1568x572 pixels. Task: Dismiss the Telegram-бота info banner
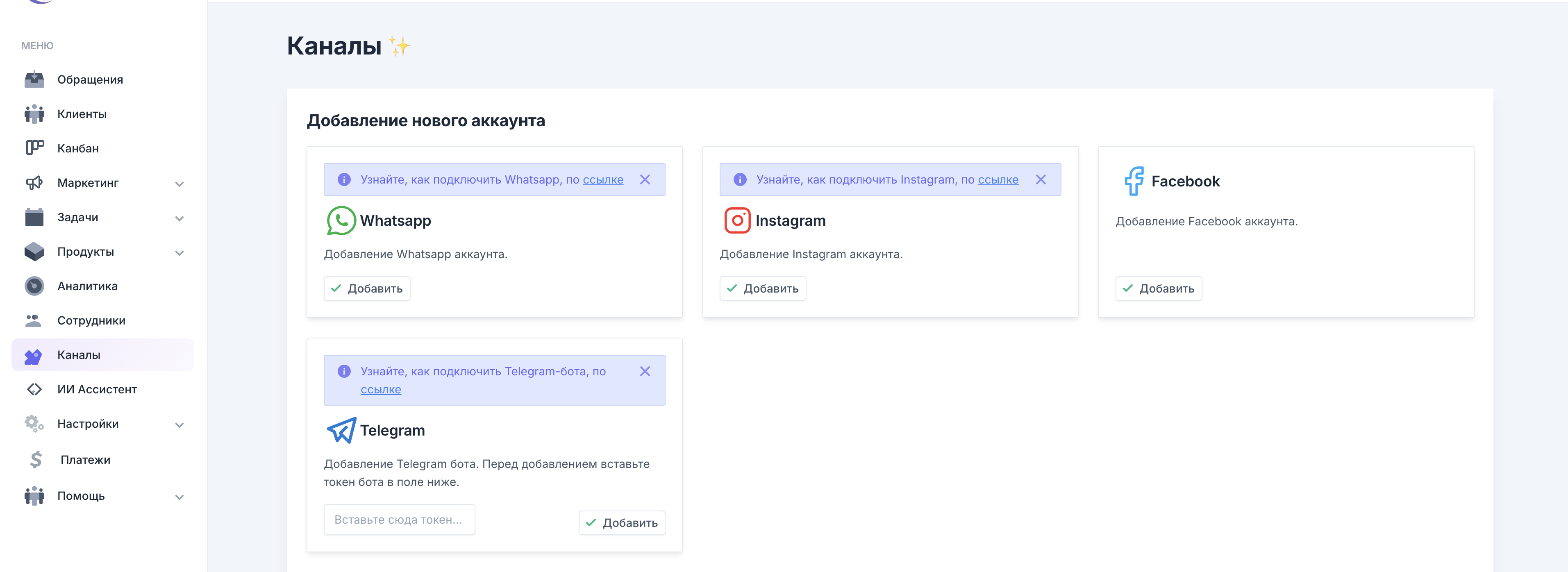coord(645,371)
